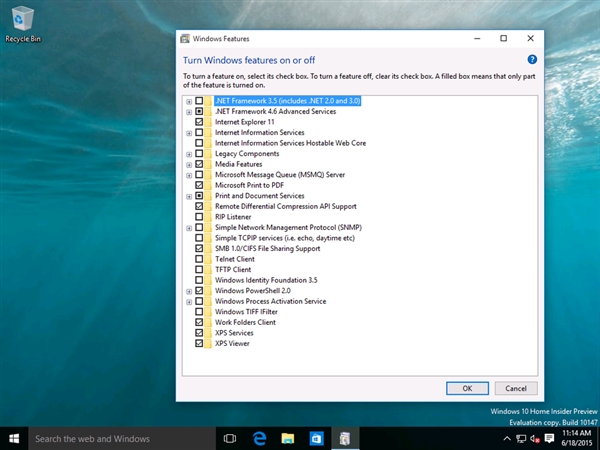Uncheck Internet Explorer 11
This screenshot has height=450, width=600.
click(199, 122)
